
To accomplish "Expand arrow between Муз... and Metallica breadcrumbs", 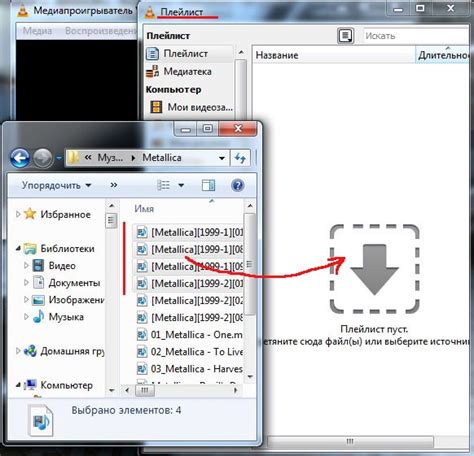I will (x=133, y=158).
